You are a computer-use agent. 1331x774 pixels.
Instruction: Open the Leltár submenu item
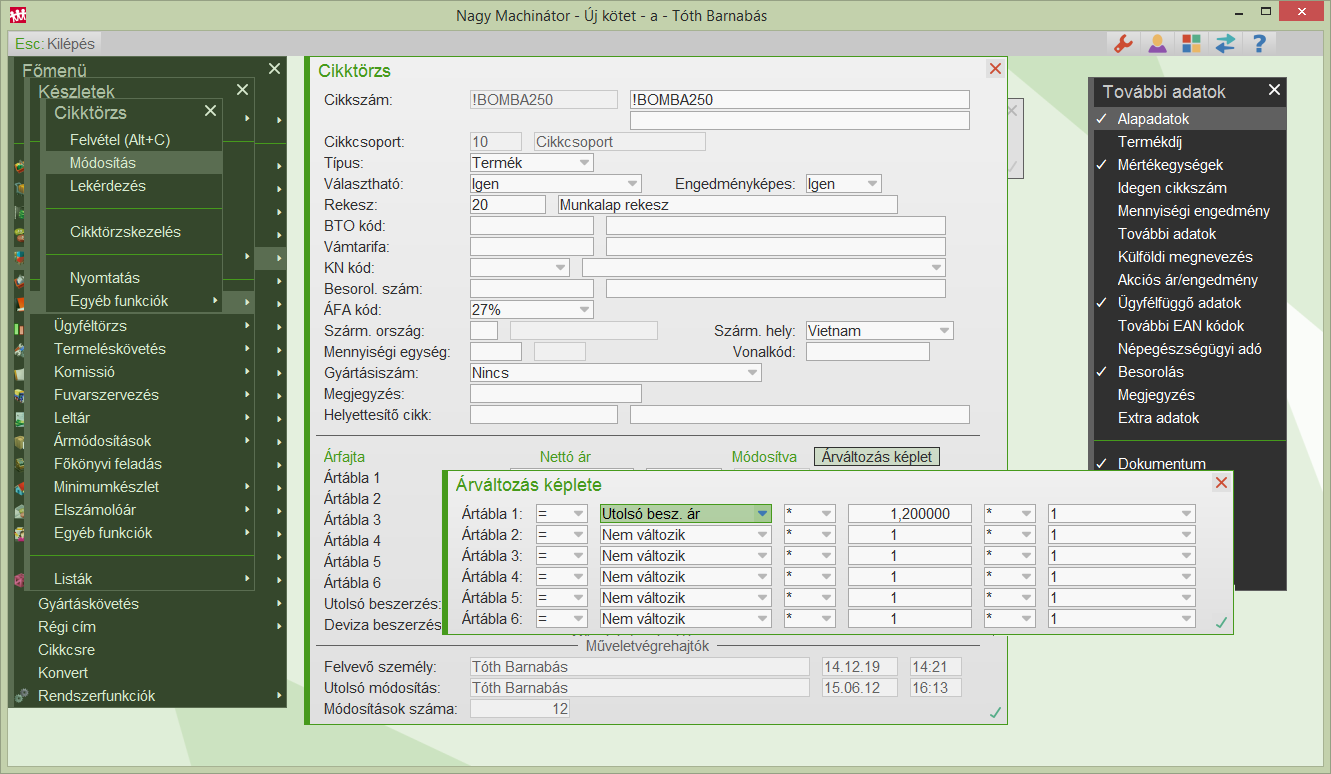(72, 418)
